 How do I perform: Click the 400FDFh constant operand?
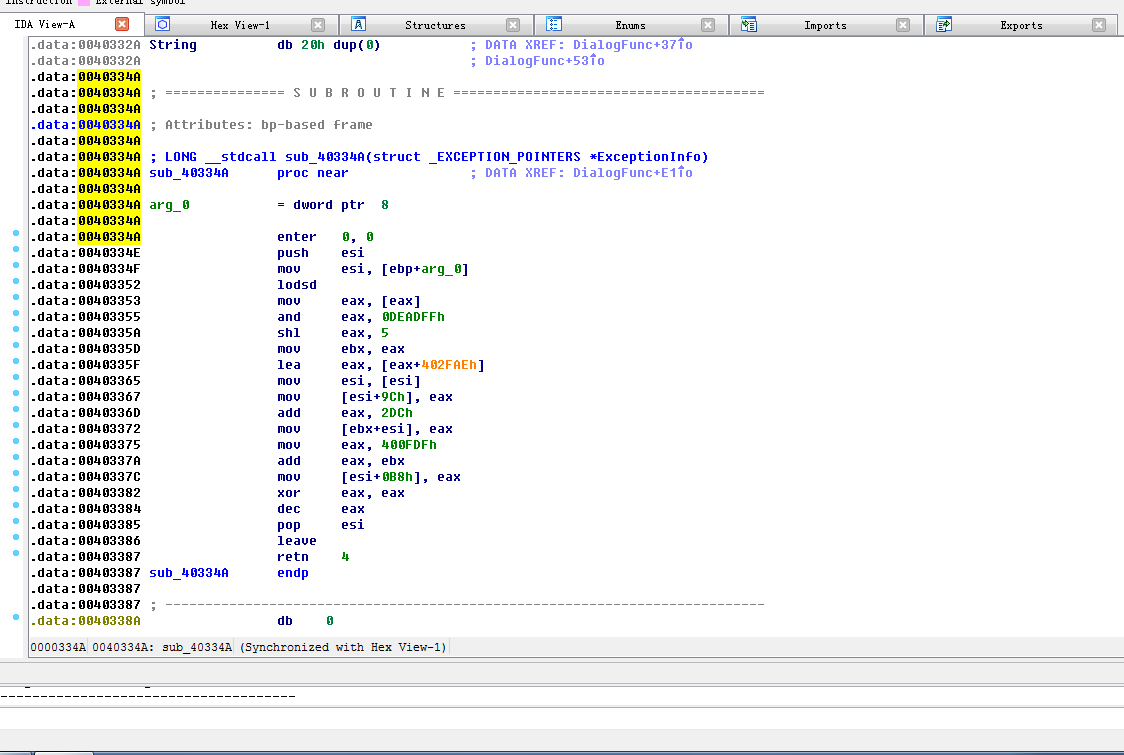tap(409, 445)
